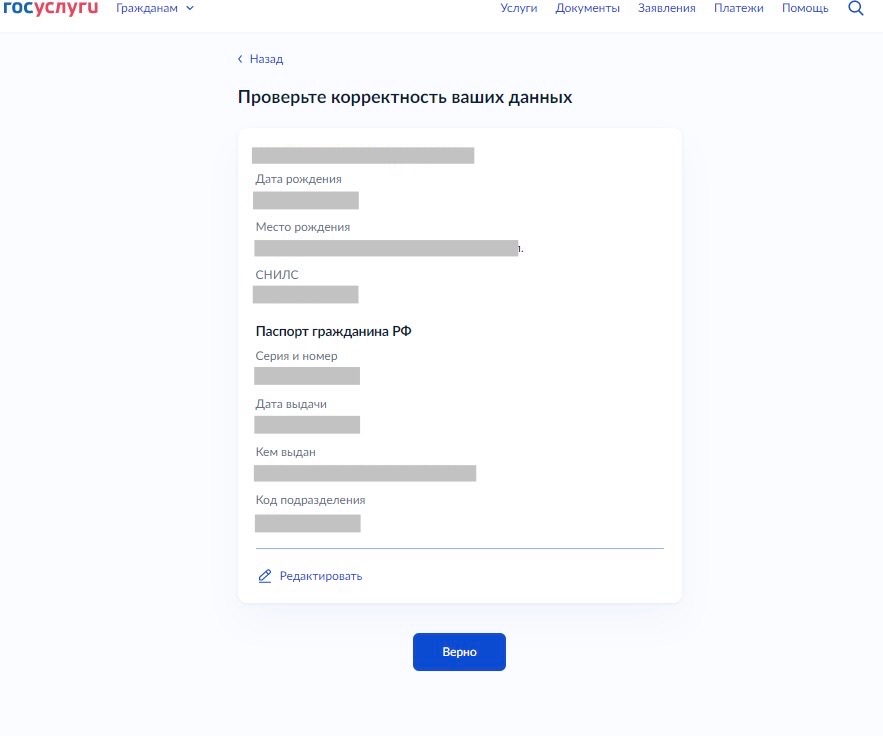Click the back chevron arrow icon
The width and height of the screenshot is (883, 736).
tap(240, 59)
